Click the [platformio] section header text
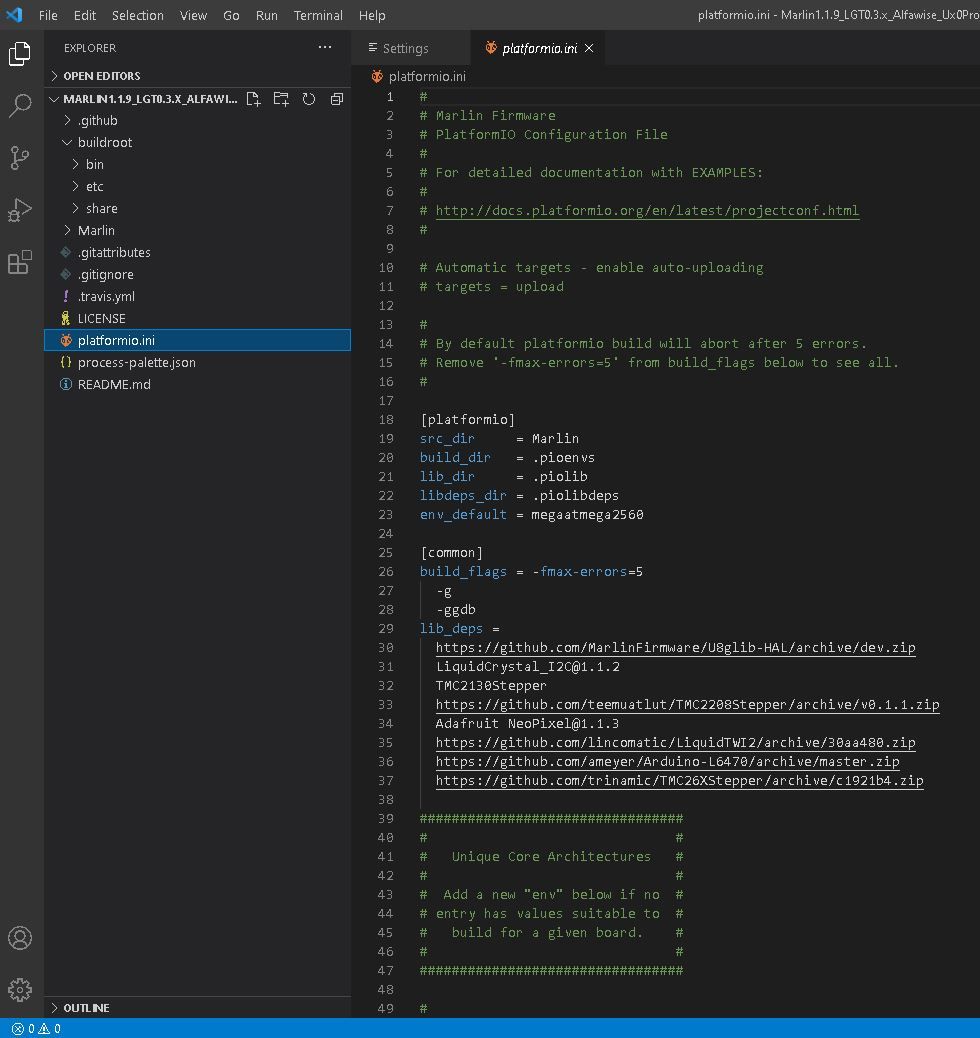 467,420
